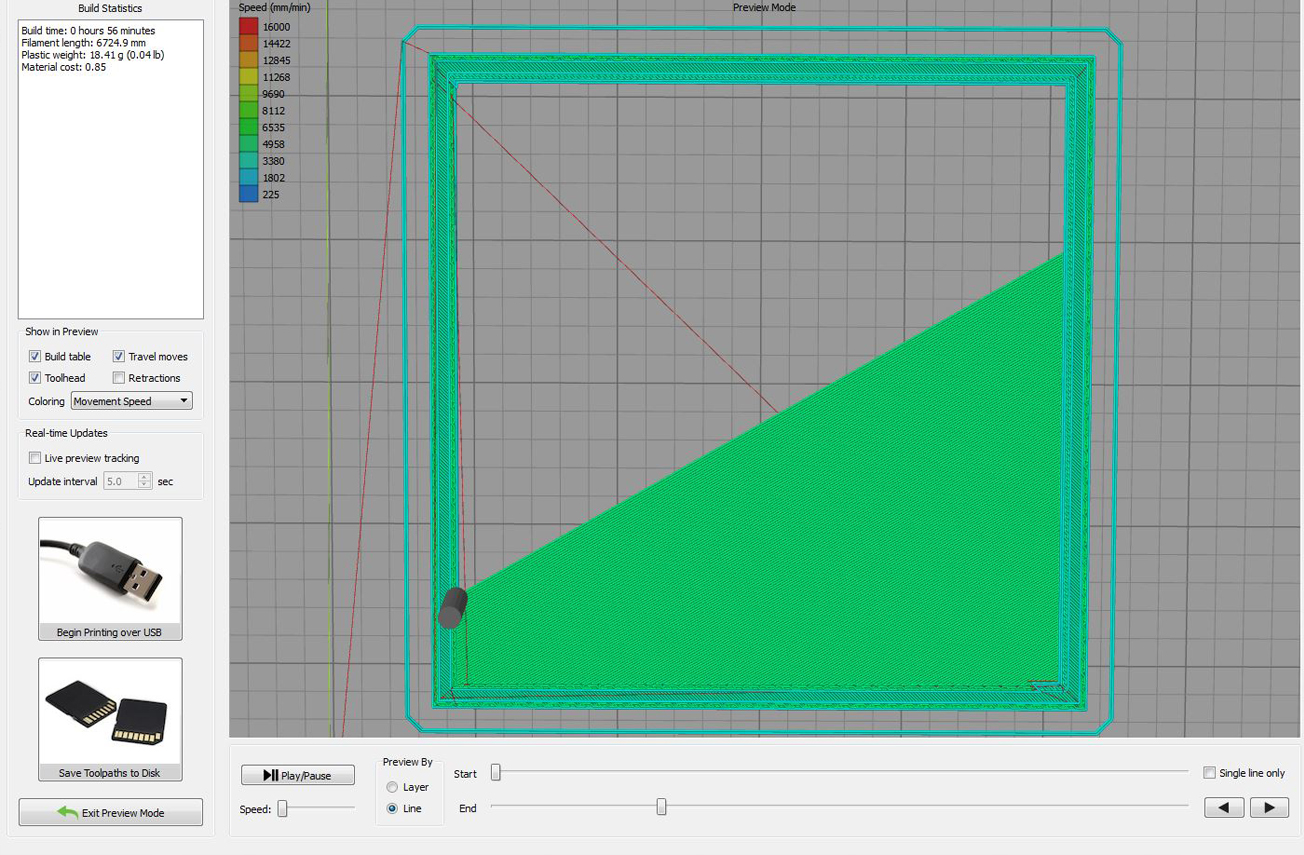Open the Coloring Movement Speed dropdown
The height and width of the screenshot is (855, 1304).
point(131,401)
